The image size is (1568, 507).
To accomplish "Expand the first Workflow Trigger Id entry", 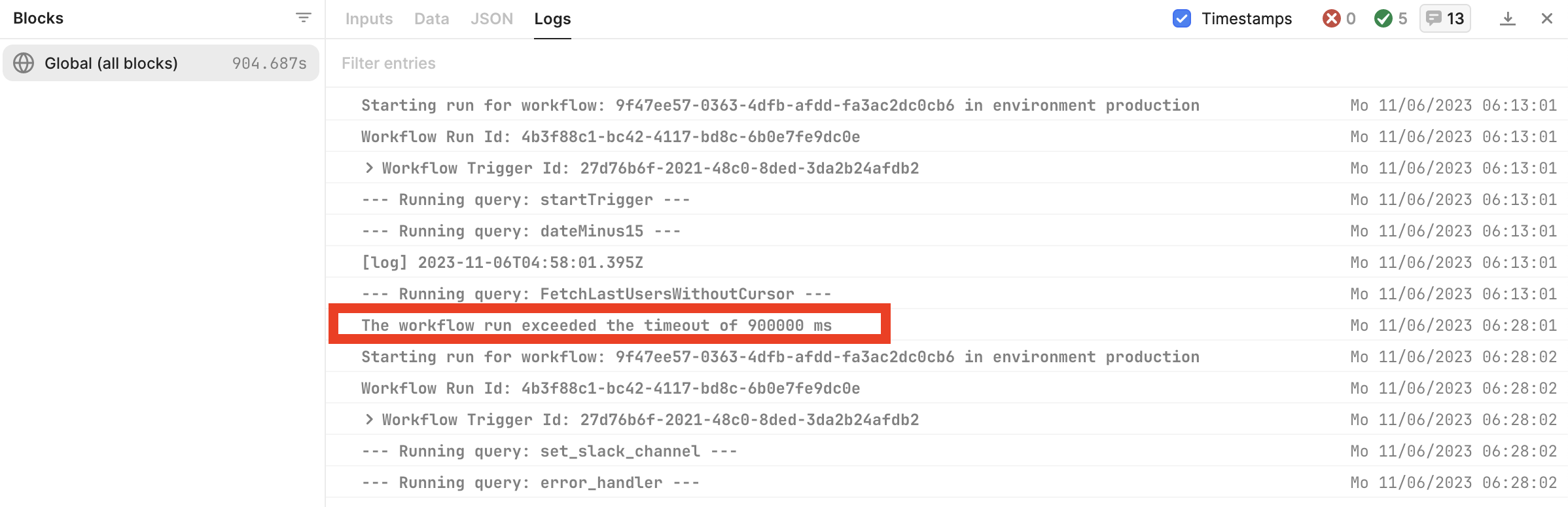I will pyautogui.click(x=370, y=168).
